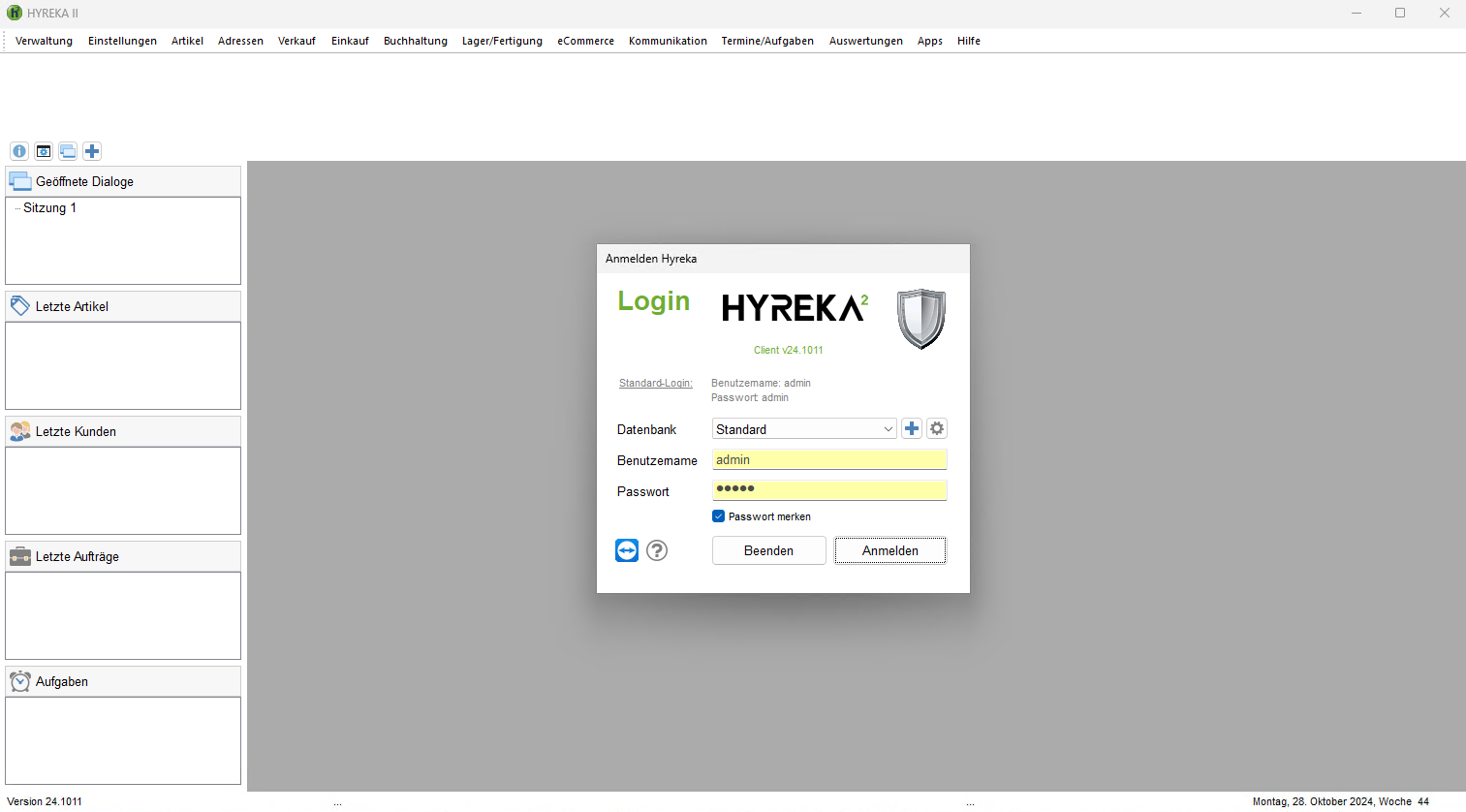Screen dimensions: 1466x812
Task: Click the Benutzername input field
Action: (829, 459)
